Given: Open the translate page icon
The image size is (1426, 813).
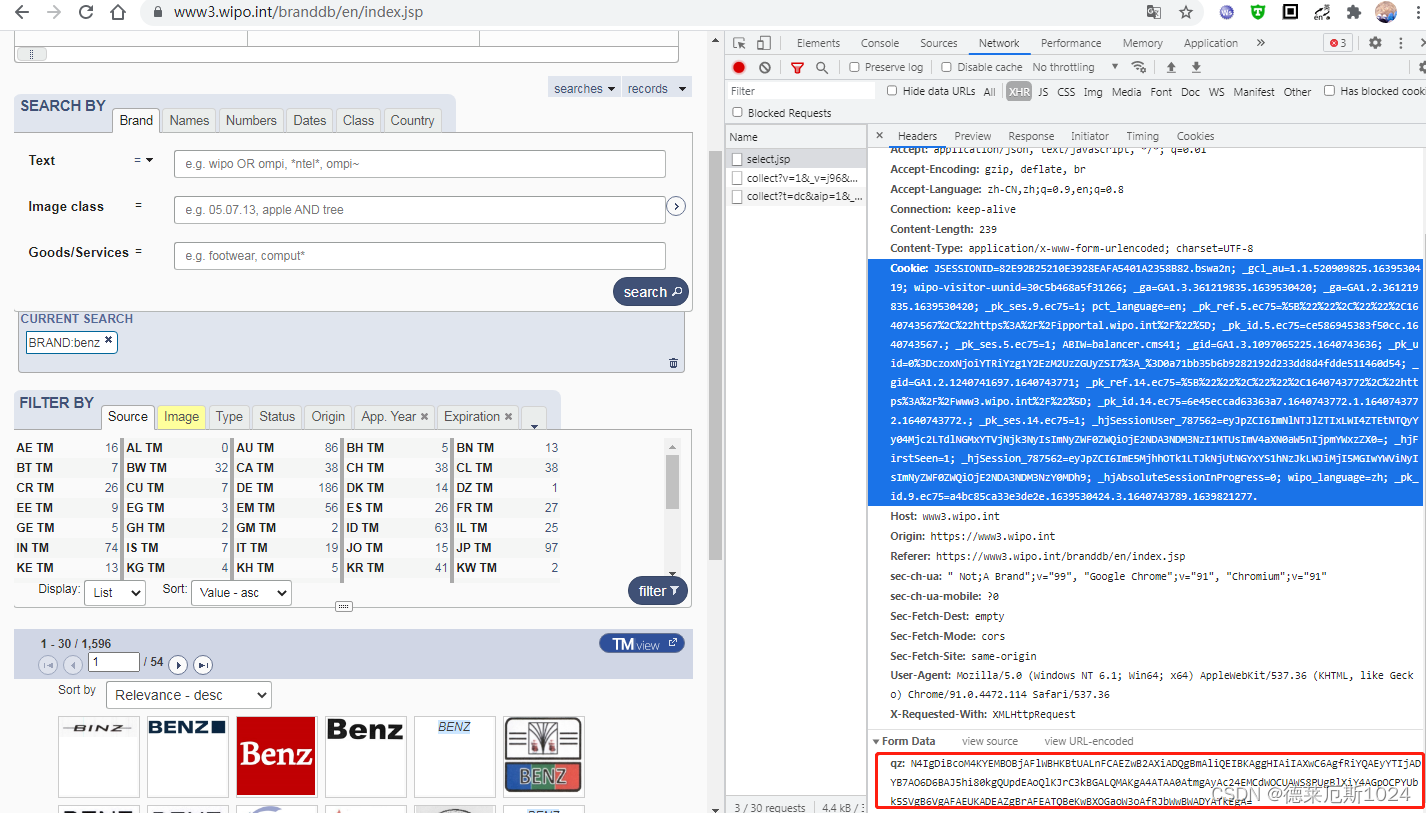Looking at the screenshot, I should click(1154, 12).
